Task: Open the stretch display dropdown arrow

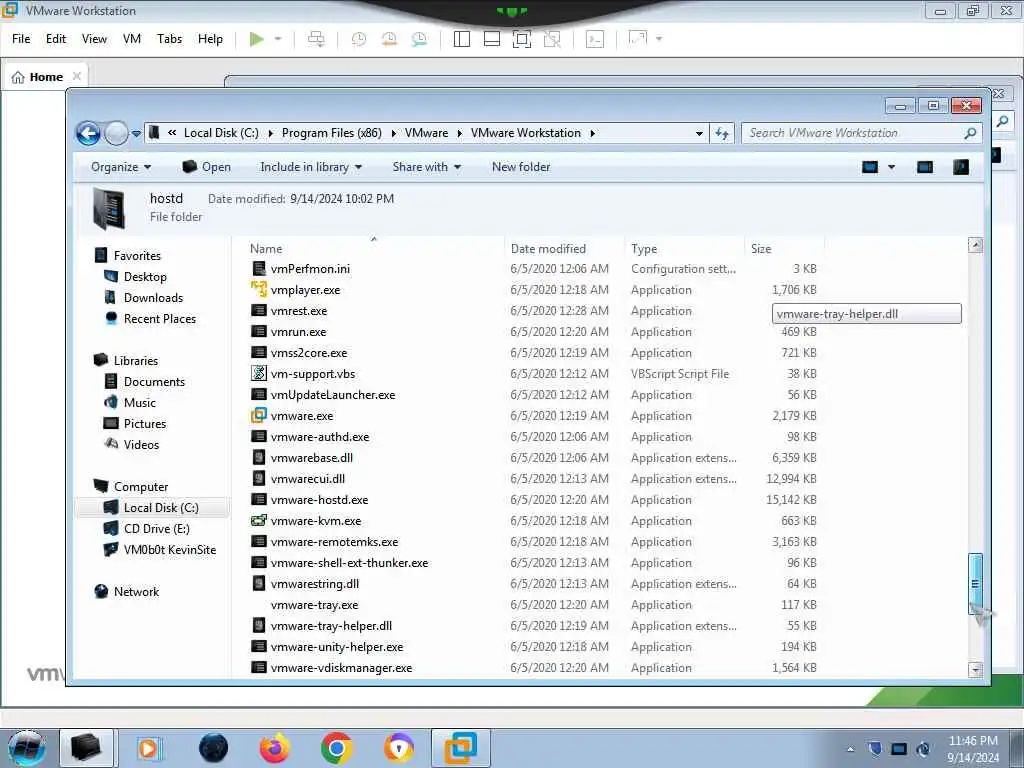Action: click(659, 39)
